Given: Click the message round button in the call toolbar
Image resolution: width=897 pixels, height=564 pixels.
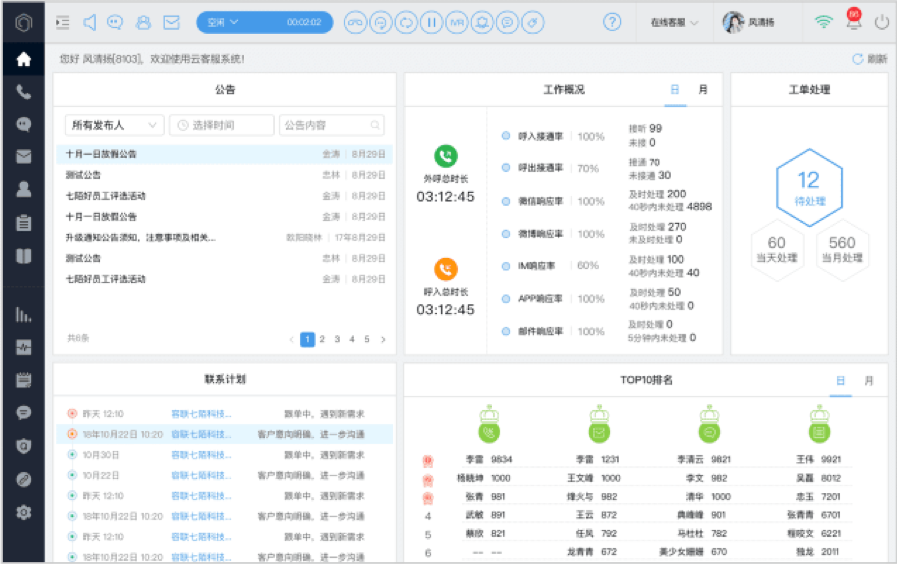Looking at the screenshot, I should [507, 22].
